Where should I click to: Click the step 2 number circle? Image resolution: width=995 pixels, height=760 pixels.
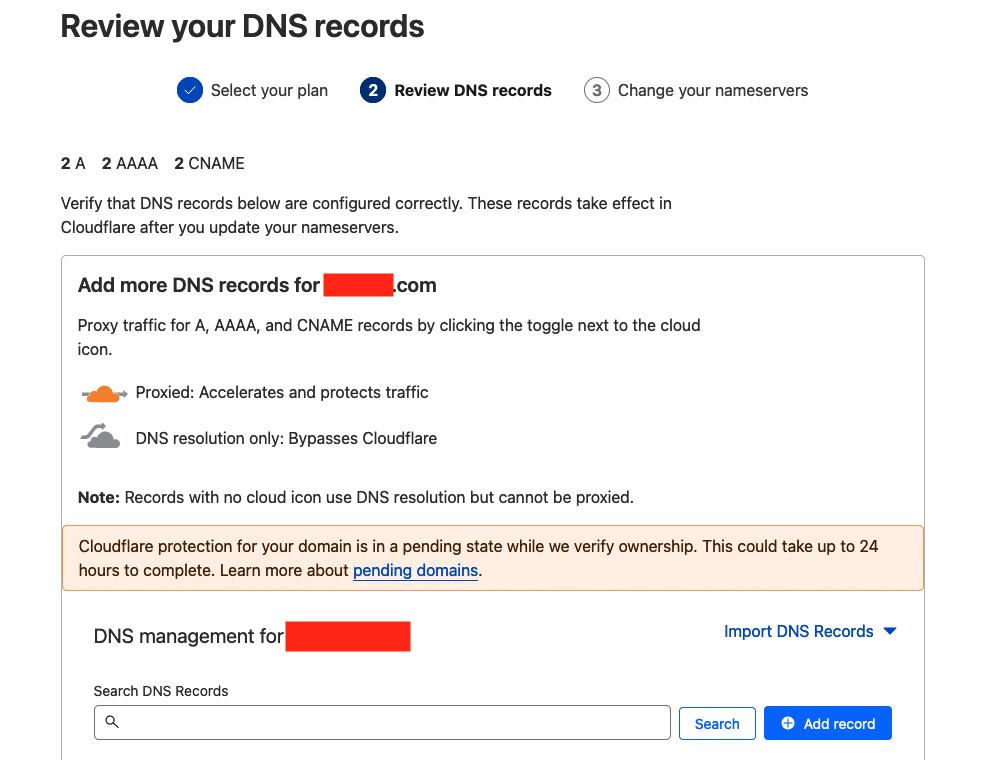click(373, 91)
